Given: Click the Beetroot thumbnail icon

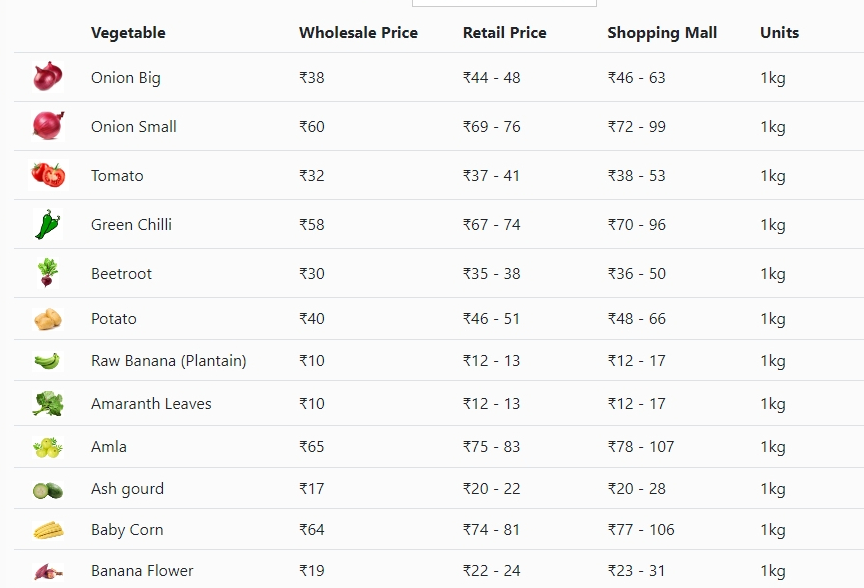Looking at the screenshot, I should (48, 273).
